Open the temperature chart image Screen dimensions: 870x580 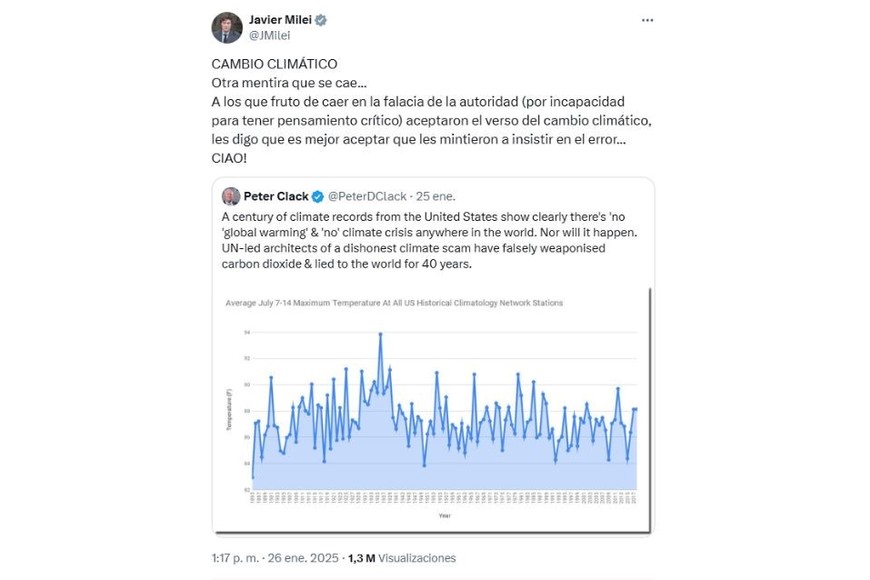(433, 410)
